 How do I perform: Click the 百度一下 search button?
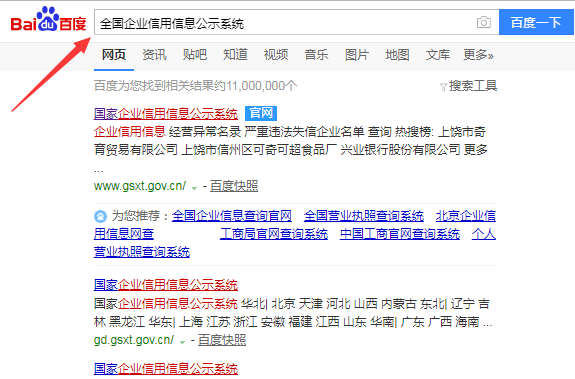[x=536, y=22]
